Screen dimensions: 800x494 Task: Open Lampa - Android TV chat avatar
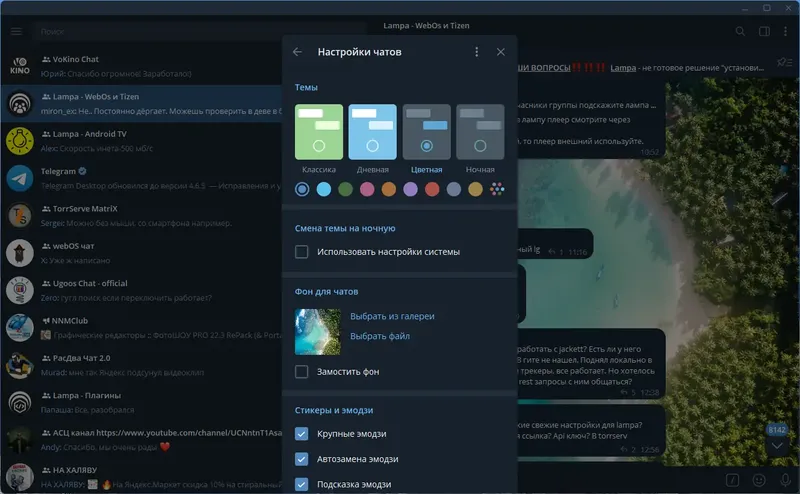20,141
